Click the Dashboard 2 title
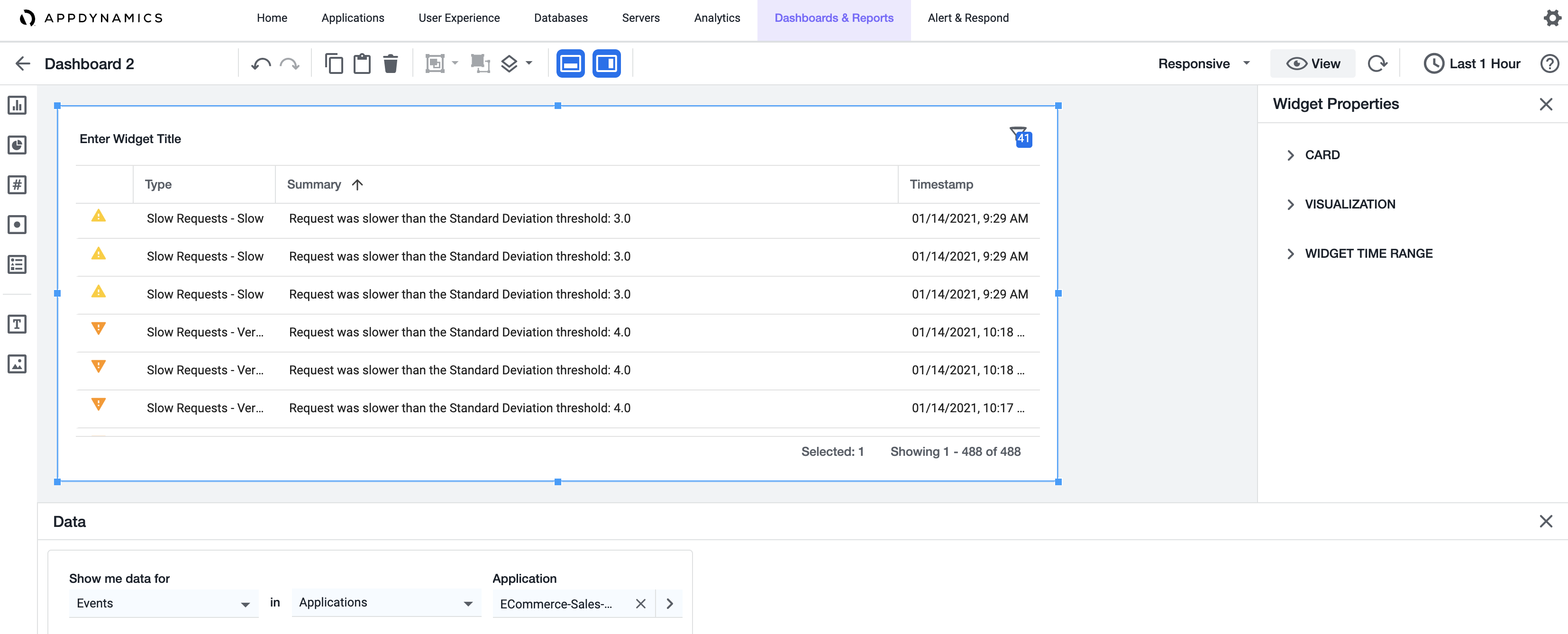Screen dimensions: 1568x634 coord(90,64)
